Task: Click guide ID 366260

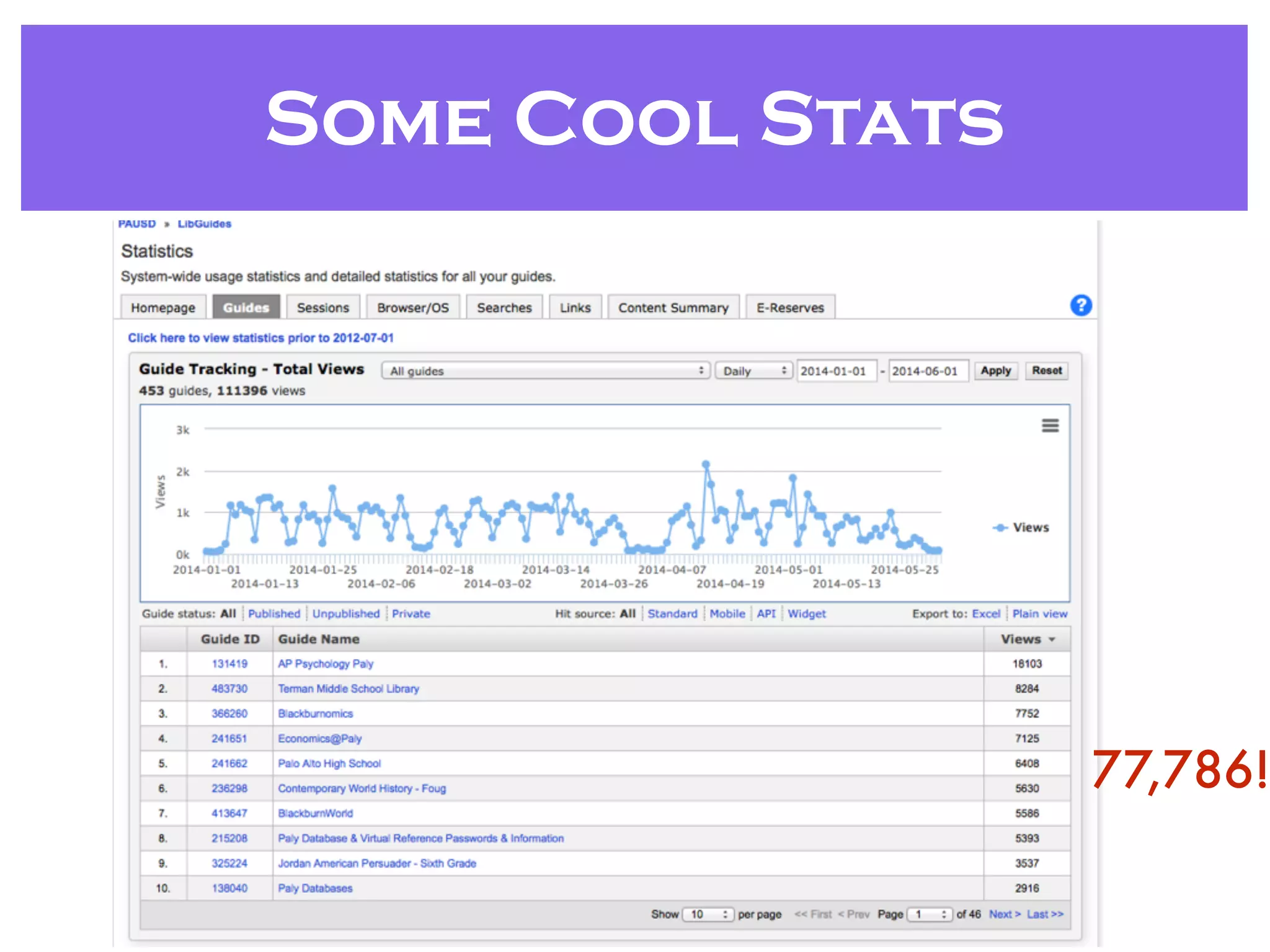Action: coord(229,713)
